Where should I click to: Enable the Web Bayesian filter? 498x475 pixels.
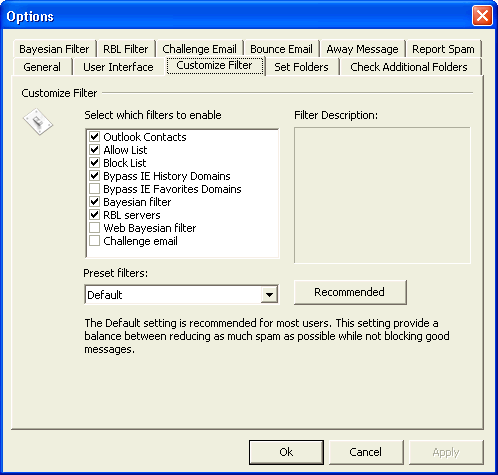pos(95,227)
